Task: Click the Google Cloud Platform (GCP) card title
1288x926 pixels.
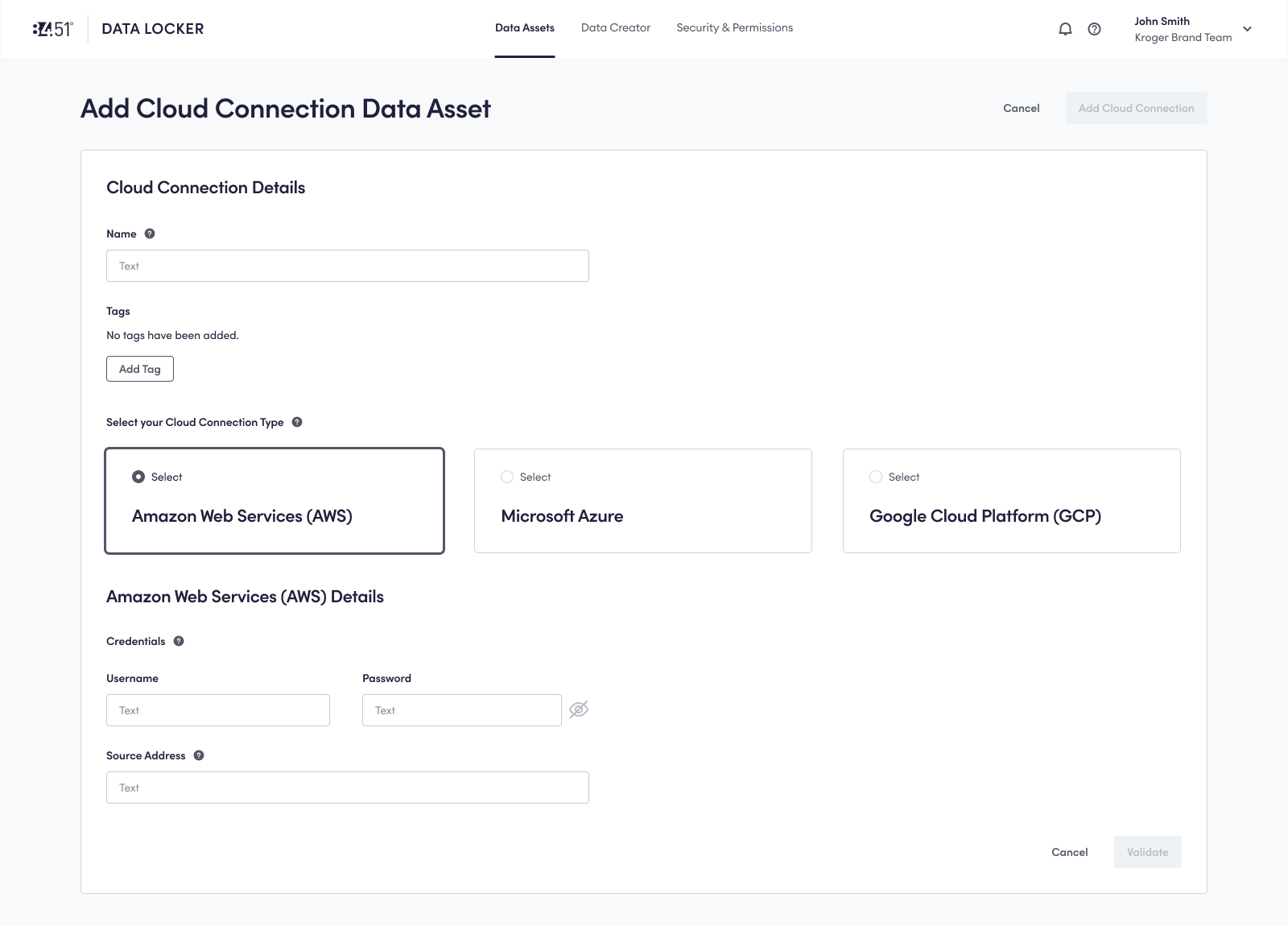Action: pyautogui.click(x=985, y=516)
